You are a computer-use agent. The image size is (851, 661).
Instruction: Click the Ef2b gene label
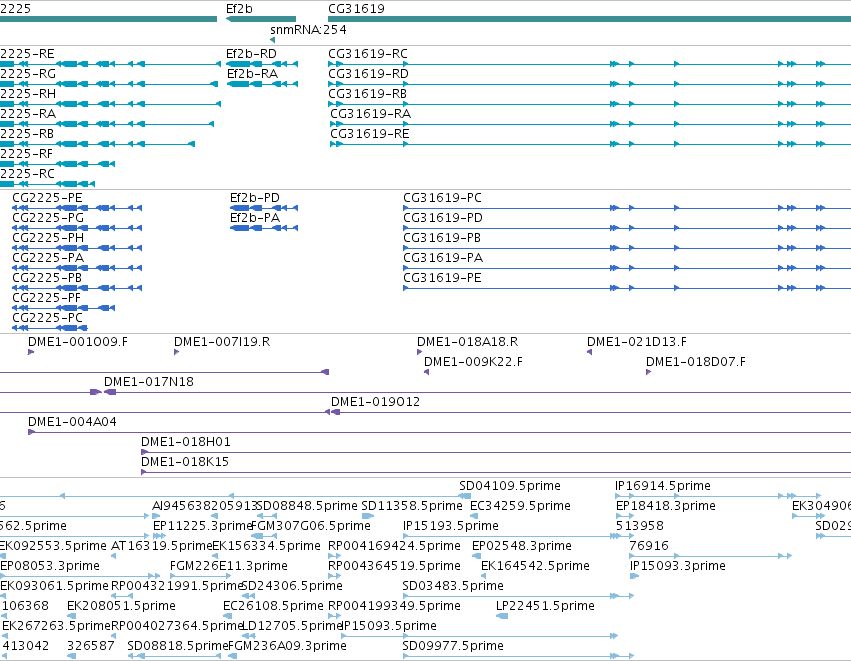239,9
